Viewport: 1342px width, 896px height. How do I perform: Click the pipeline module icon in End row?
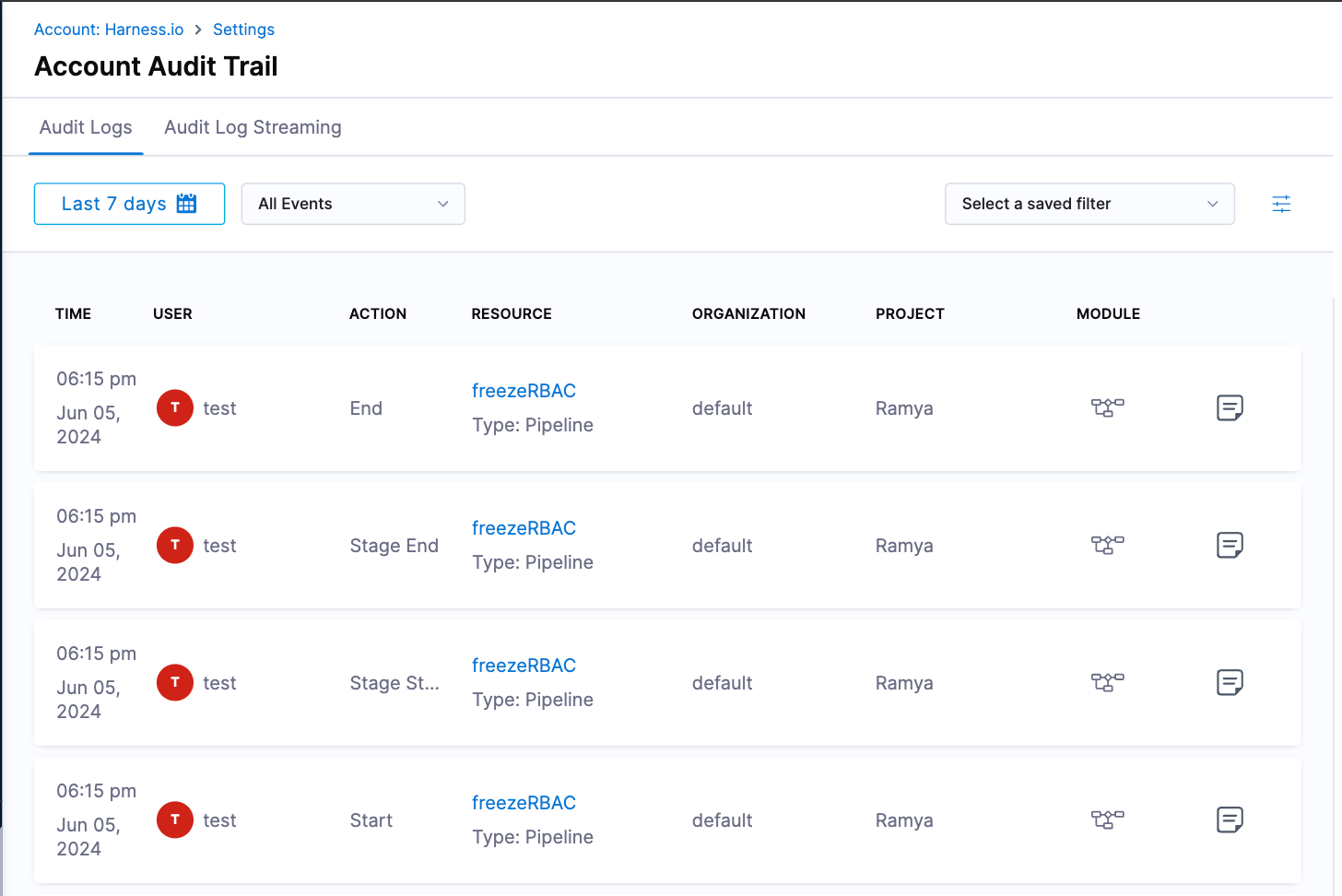pos(1107,407)
